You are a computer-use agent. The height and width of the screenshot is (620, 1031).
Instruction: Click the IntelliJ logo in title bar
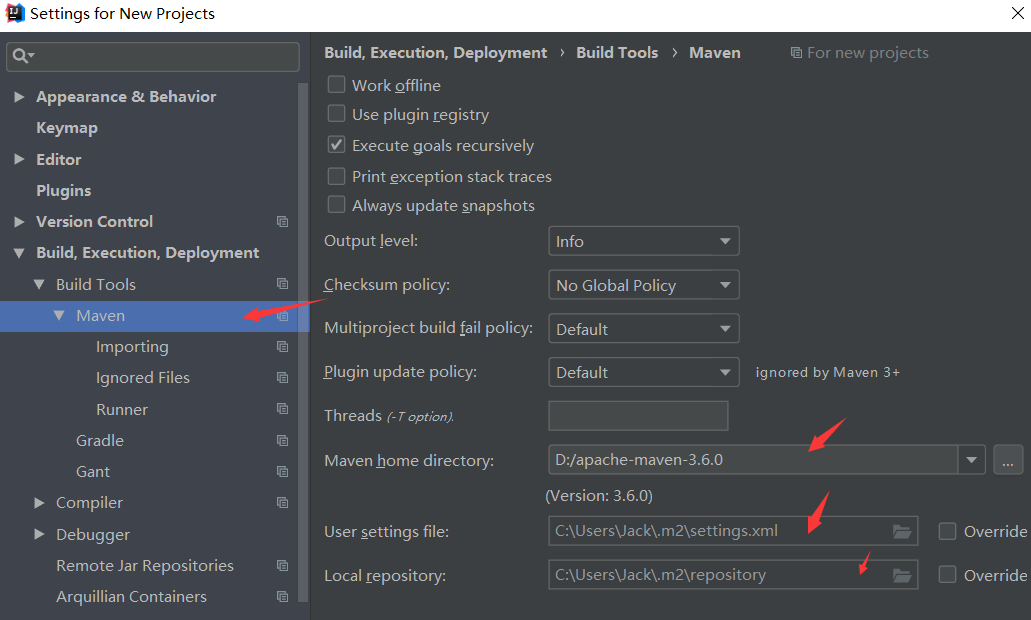[14, 13]
